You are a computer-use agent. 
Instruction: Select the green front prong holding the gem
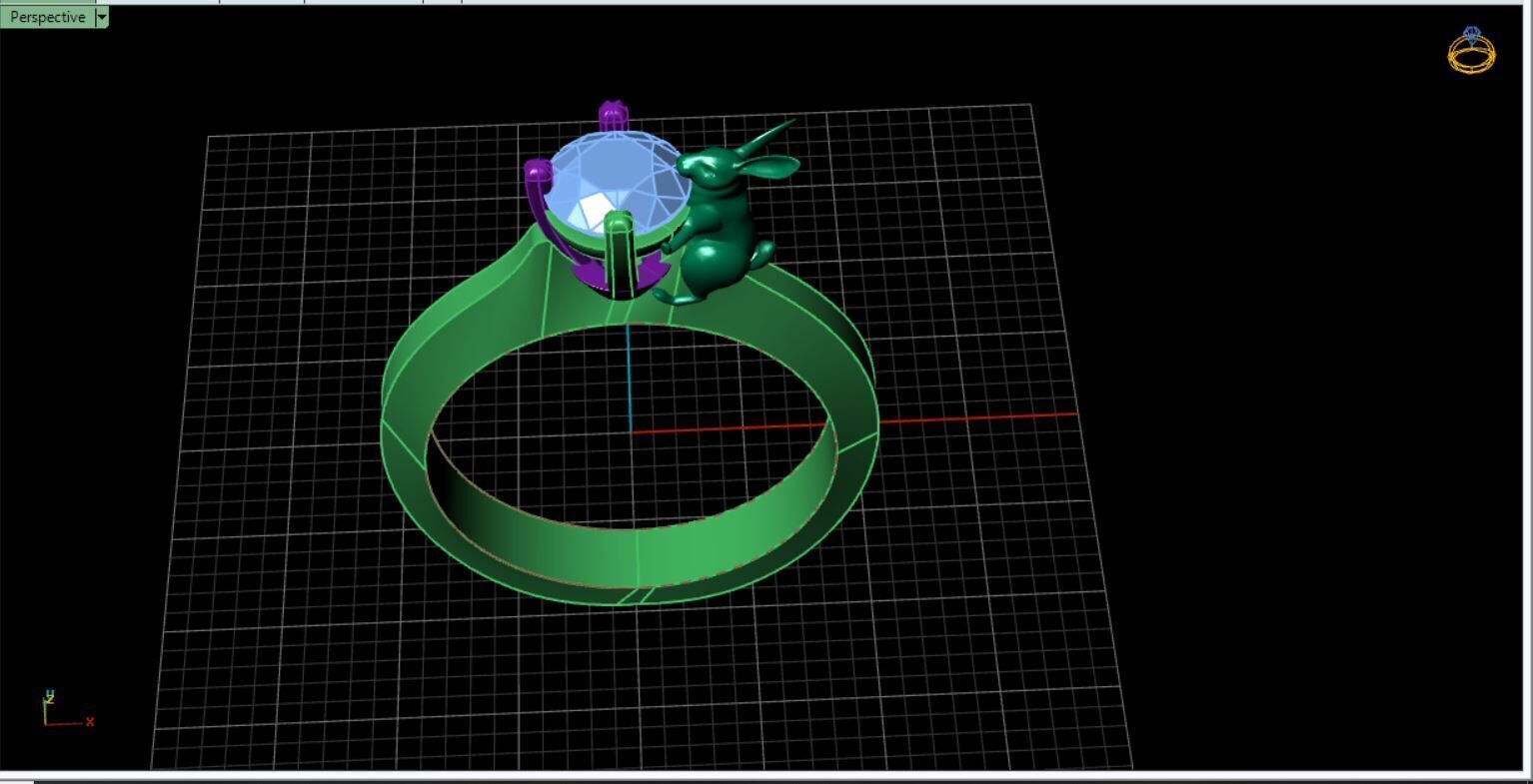[619, 256]
